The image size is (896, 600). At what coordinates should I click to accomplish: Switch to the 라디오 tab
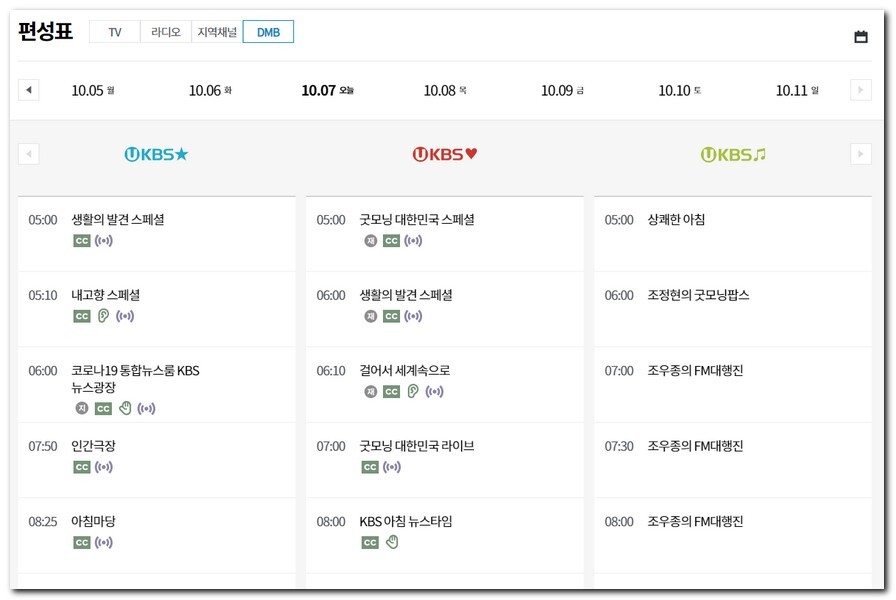pos(166,31)
